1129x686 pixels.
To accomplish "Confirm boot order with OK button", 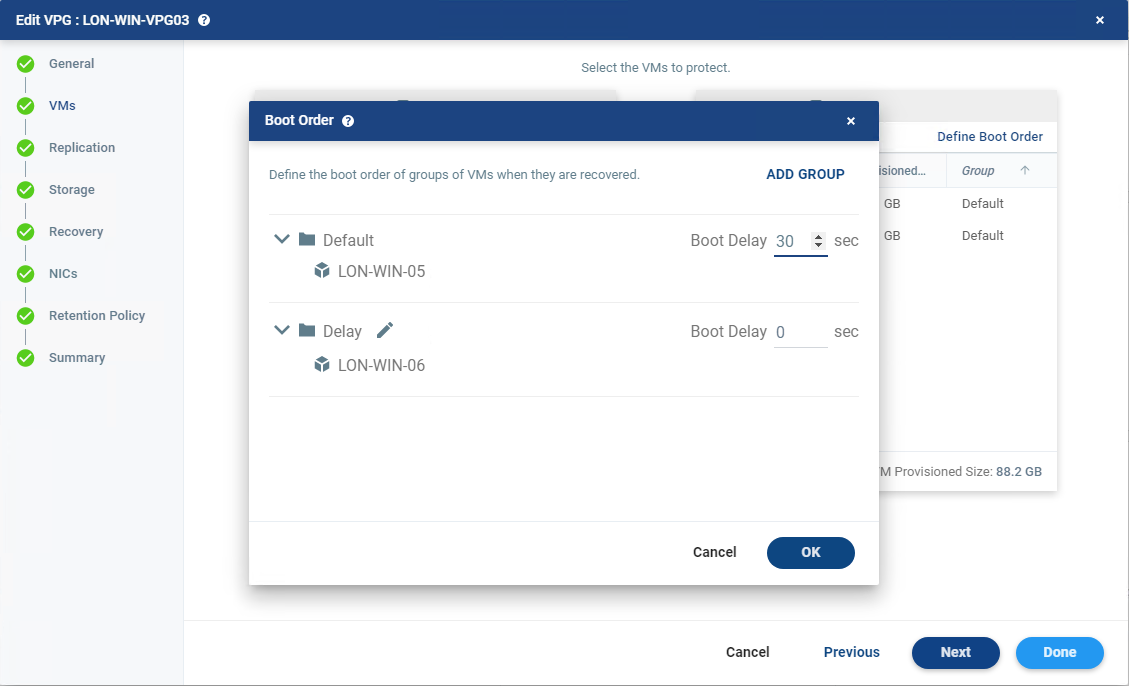I will [x=810, y=552].
